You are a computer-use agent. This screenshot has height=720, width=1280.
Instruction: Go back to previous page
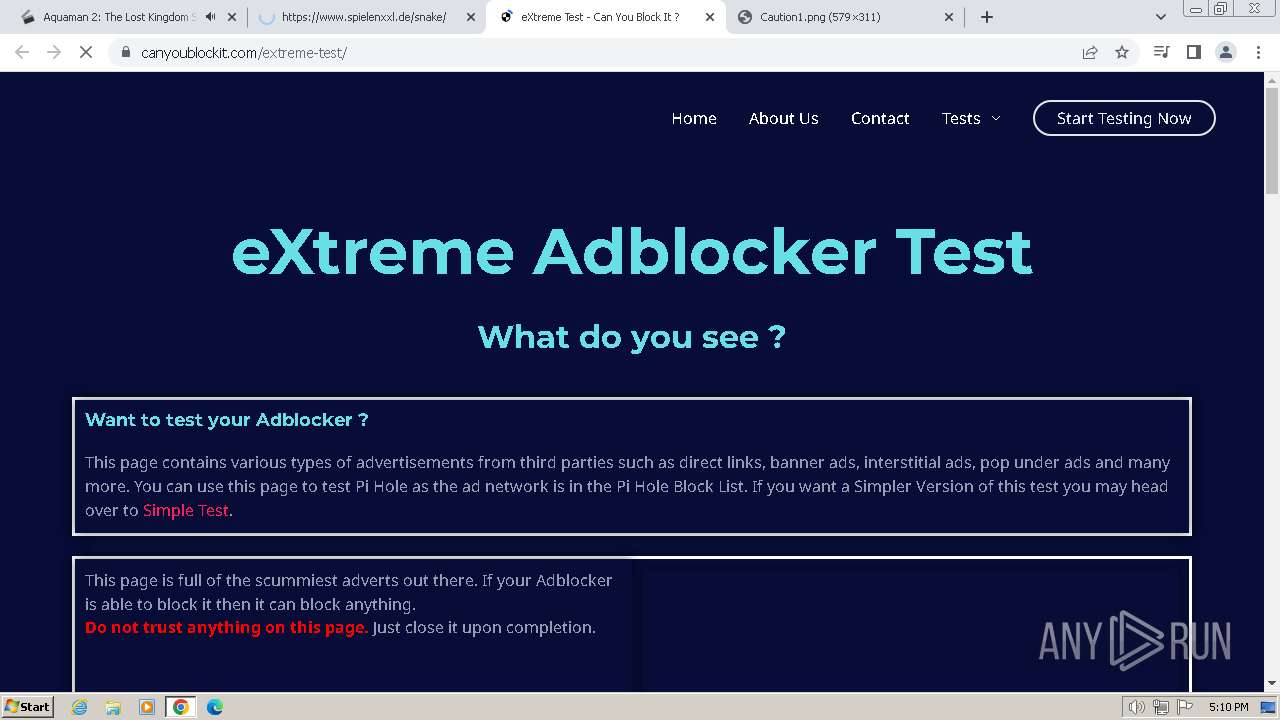tap(22, 52)
